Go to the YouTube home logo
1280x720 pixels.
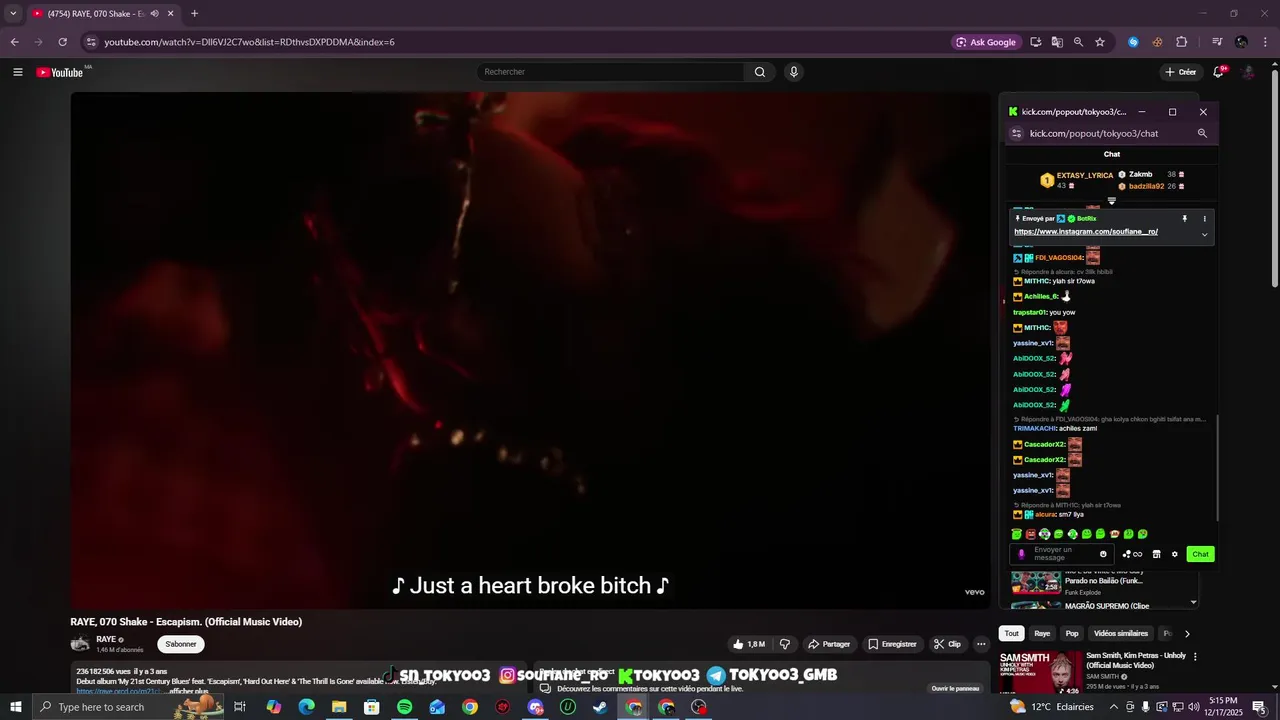pos(60,72)
